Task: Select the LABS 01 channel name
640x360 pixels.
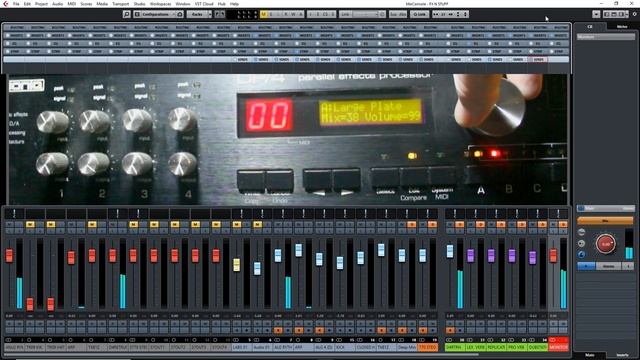Action: coord(241,347)
